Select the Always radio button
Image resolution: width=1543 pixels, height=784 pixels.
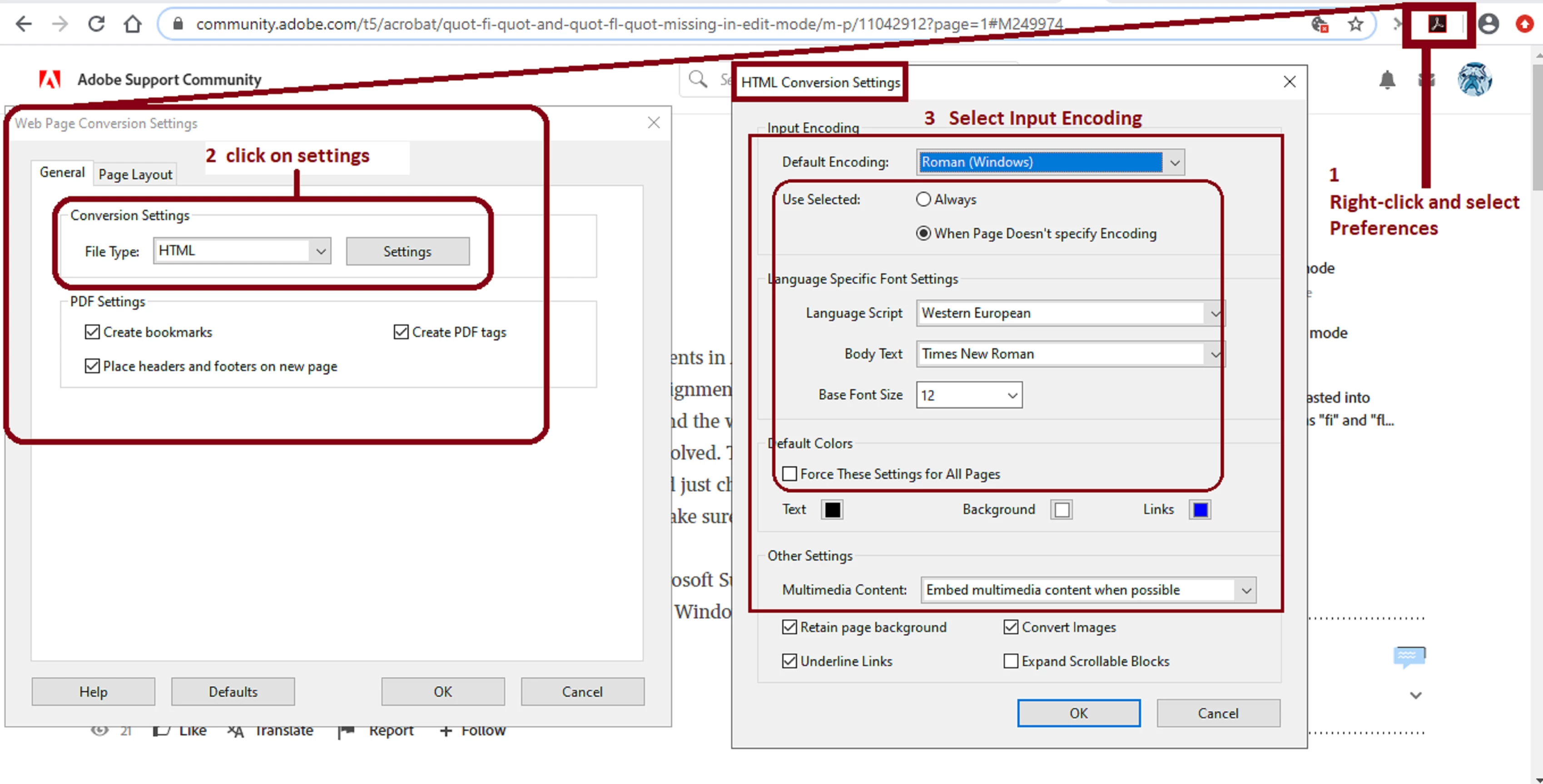tap(923, 199)
